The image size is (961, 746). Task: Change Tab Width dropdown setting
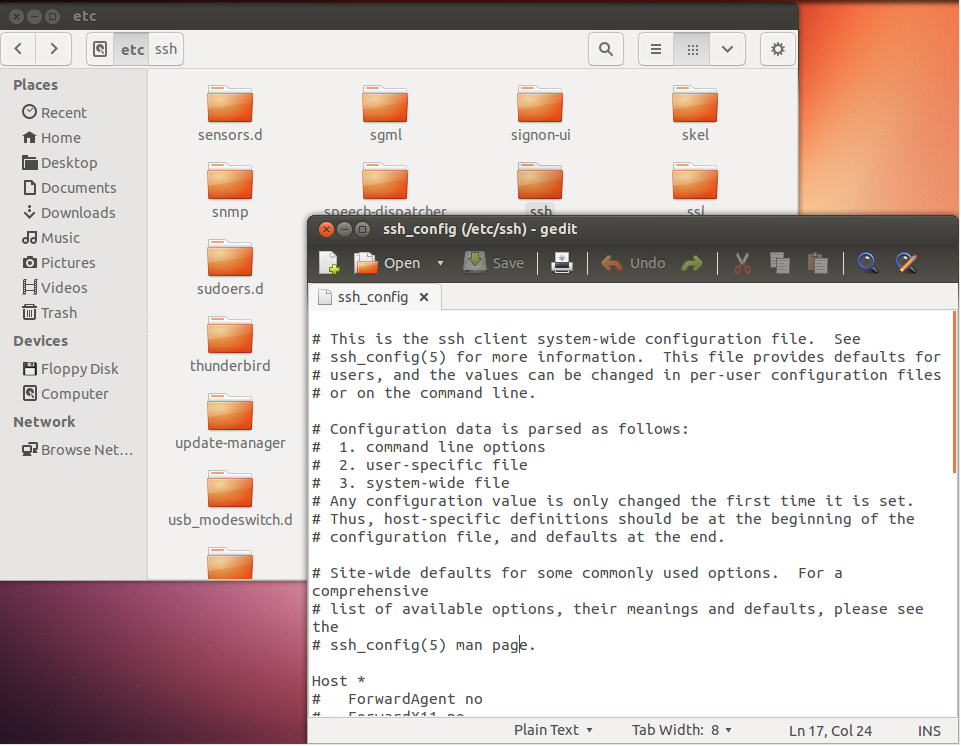pos(682,730)
